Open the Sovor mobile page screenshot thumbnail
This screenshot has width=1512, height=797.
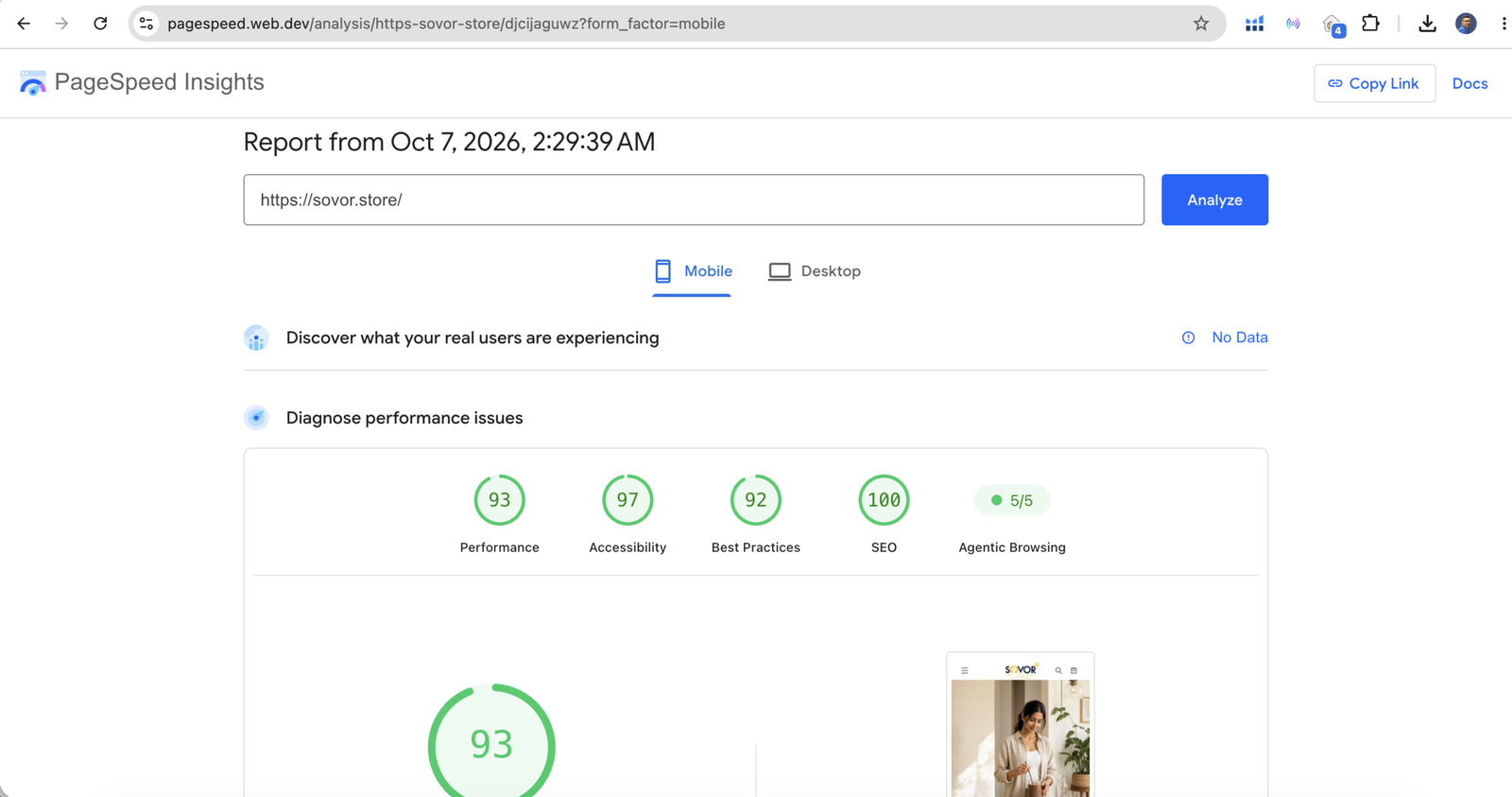[1021, 725]
